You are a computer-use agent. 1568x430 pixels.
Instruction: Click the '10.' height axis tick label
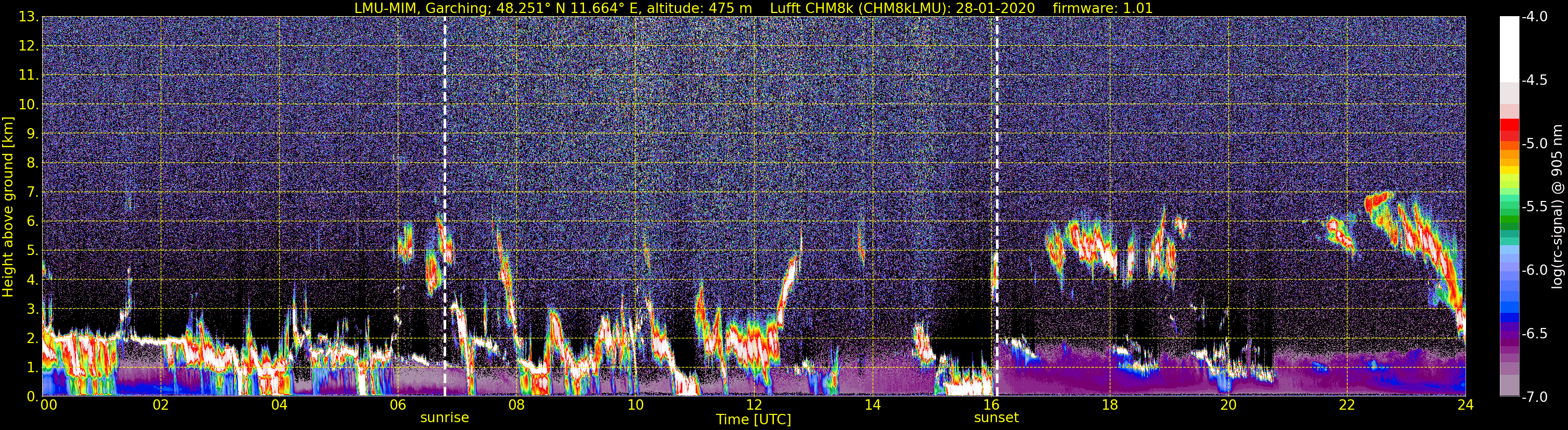point(29,105)
